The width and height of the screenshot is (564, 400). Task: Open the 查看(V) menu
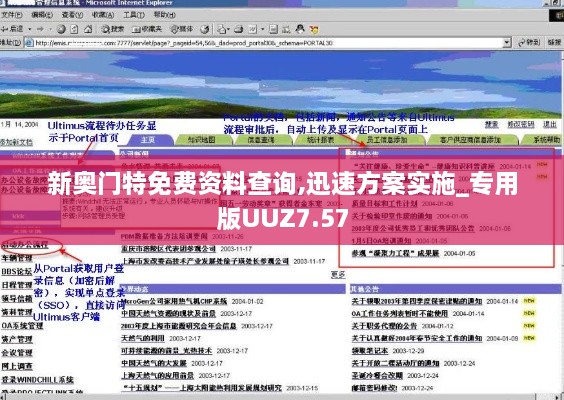click(x=72, y=15)
